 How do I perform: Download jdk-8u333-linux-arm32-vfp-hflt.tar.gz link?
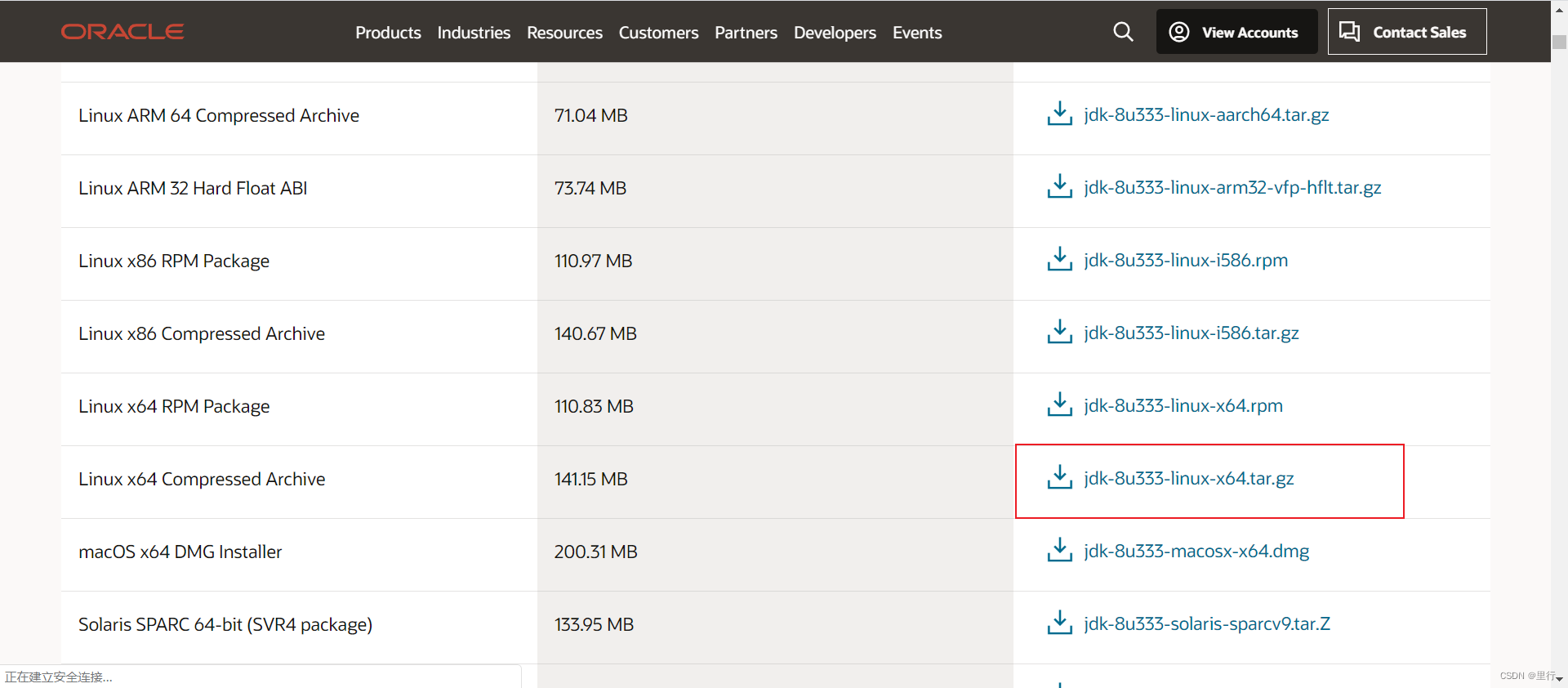1232,188
